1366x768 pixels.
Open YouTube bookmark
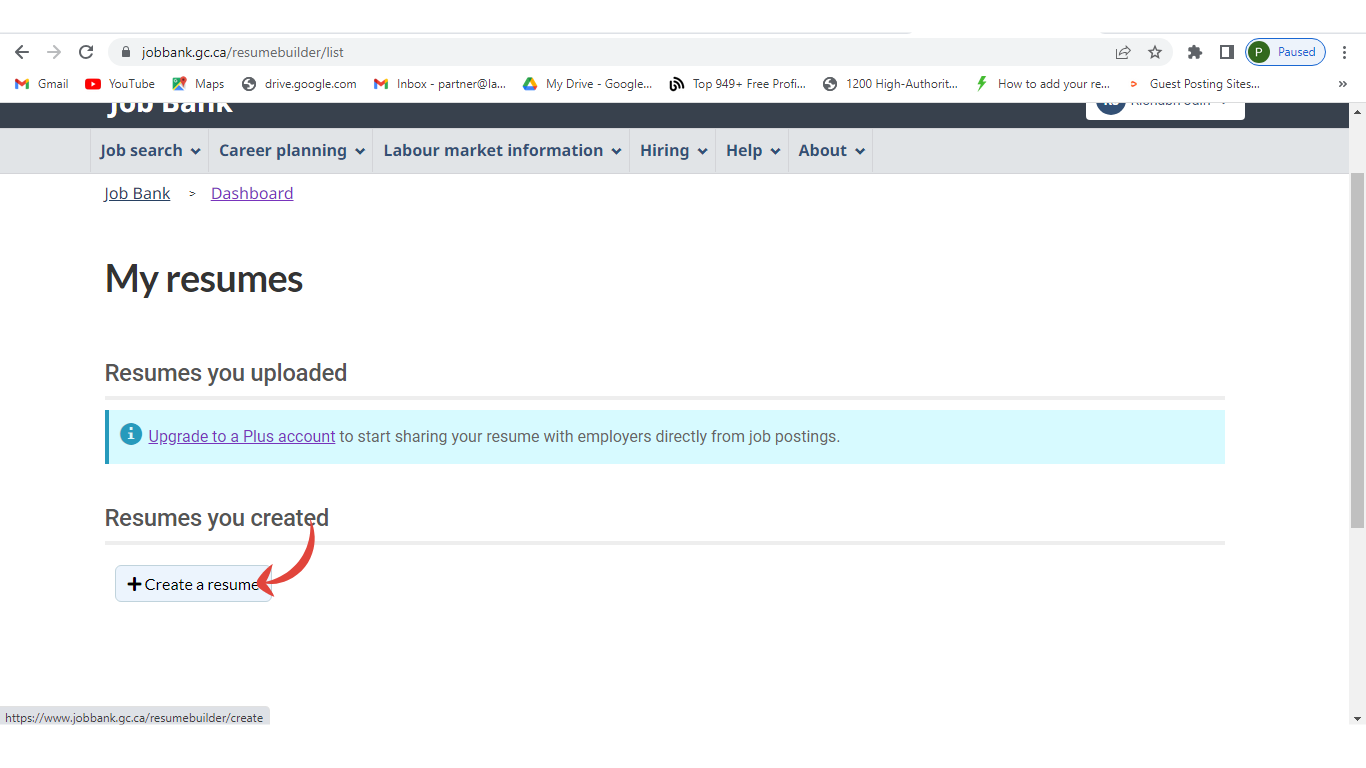click(x=120, y=84)
